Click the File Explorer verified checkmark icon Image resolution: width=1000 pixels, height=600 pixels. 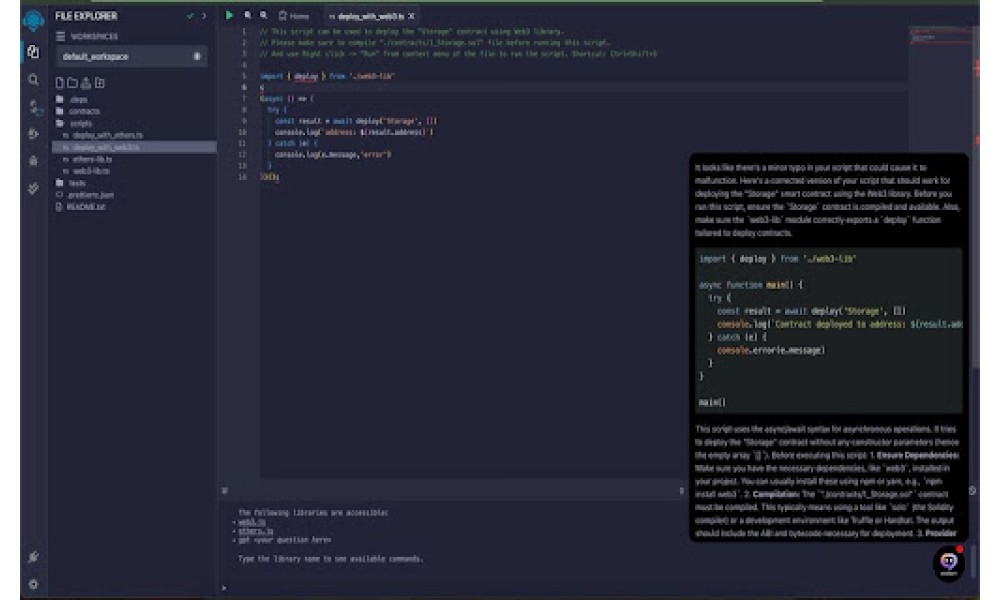190,16
